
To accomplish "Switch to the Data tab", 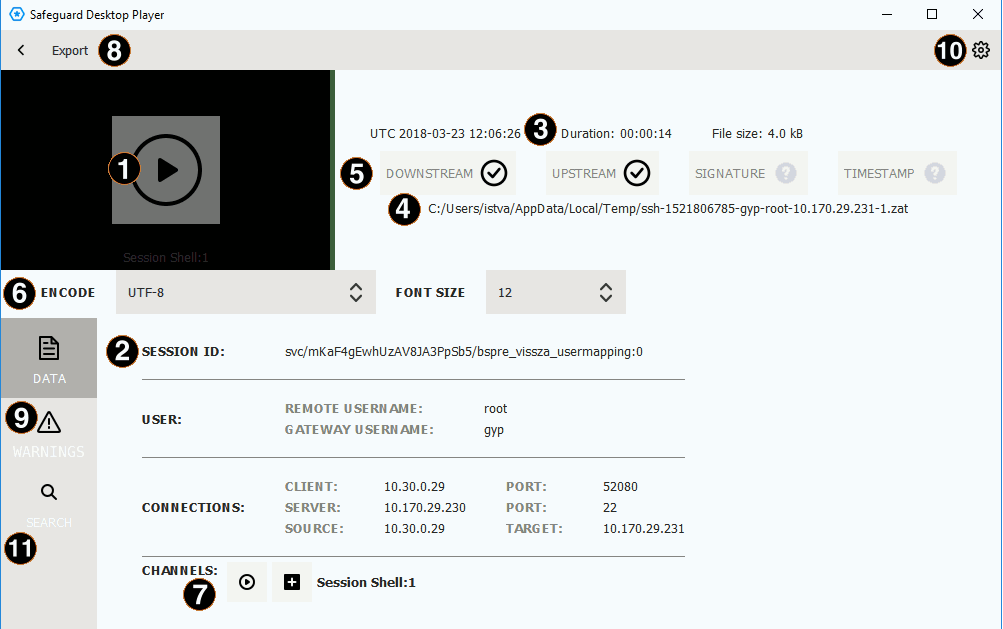I will click(48, 358).
